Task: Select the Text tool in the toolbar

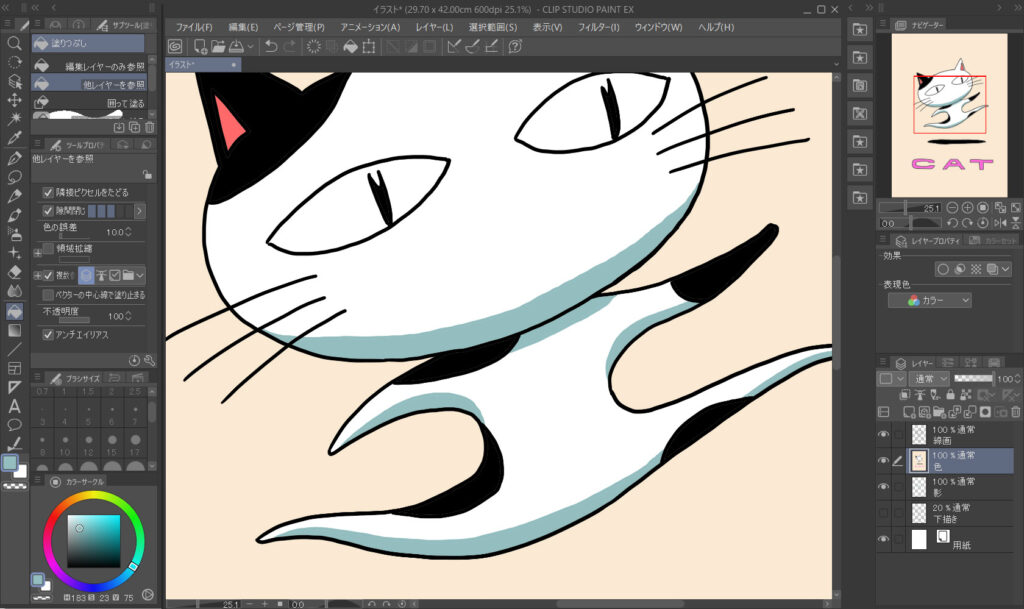Action: point(15,406)
